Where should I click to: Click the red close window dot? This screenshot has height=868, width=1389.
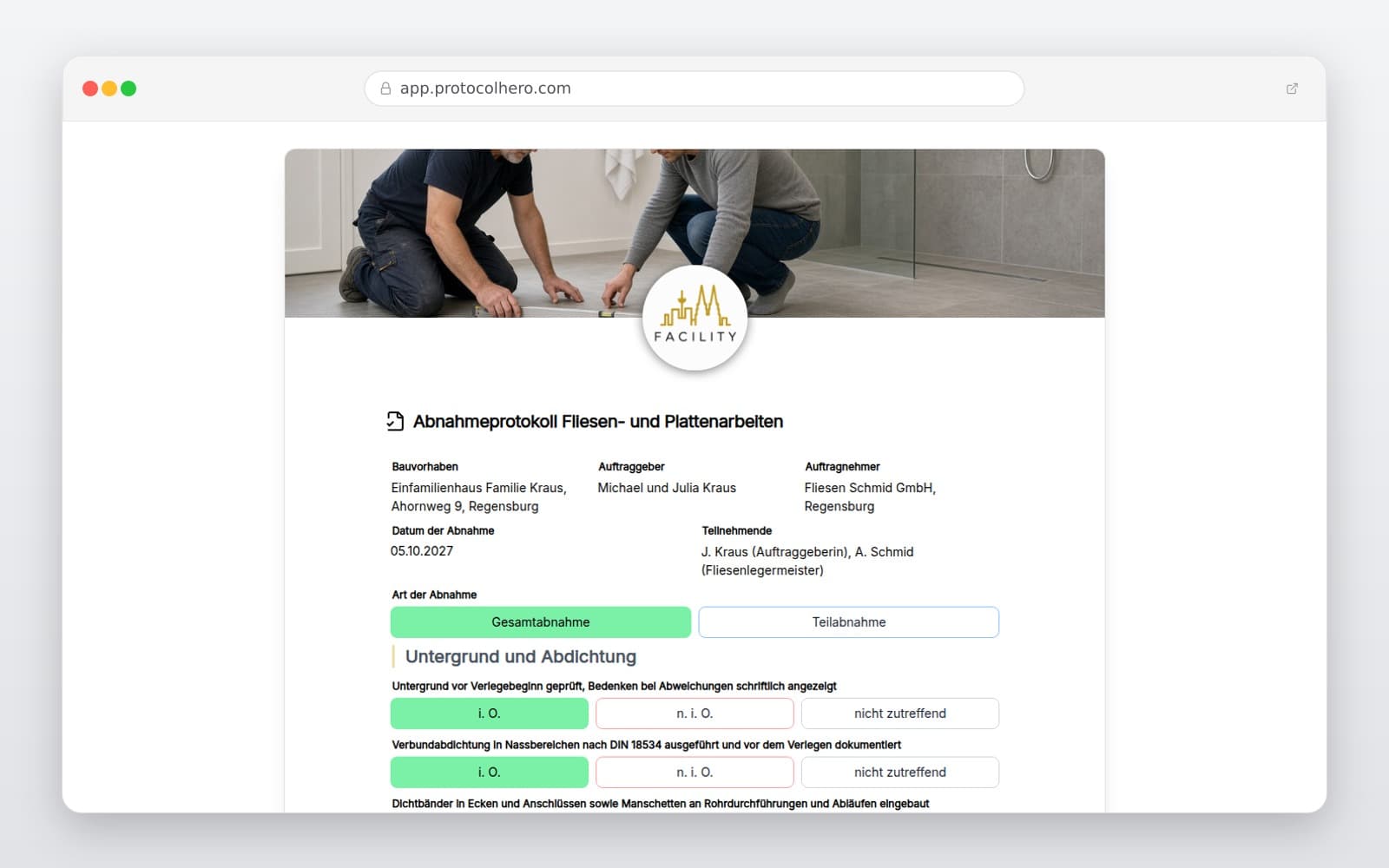point(90,89)
